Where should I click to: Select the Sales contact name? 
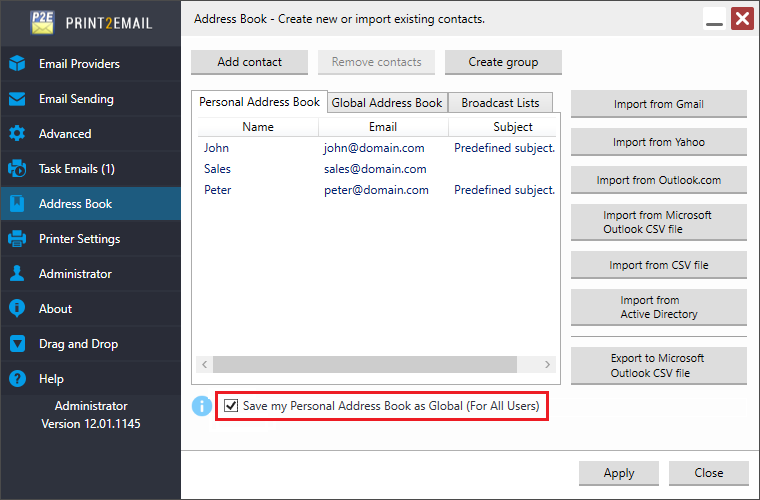pos(217,169)
